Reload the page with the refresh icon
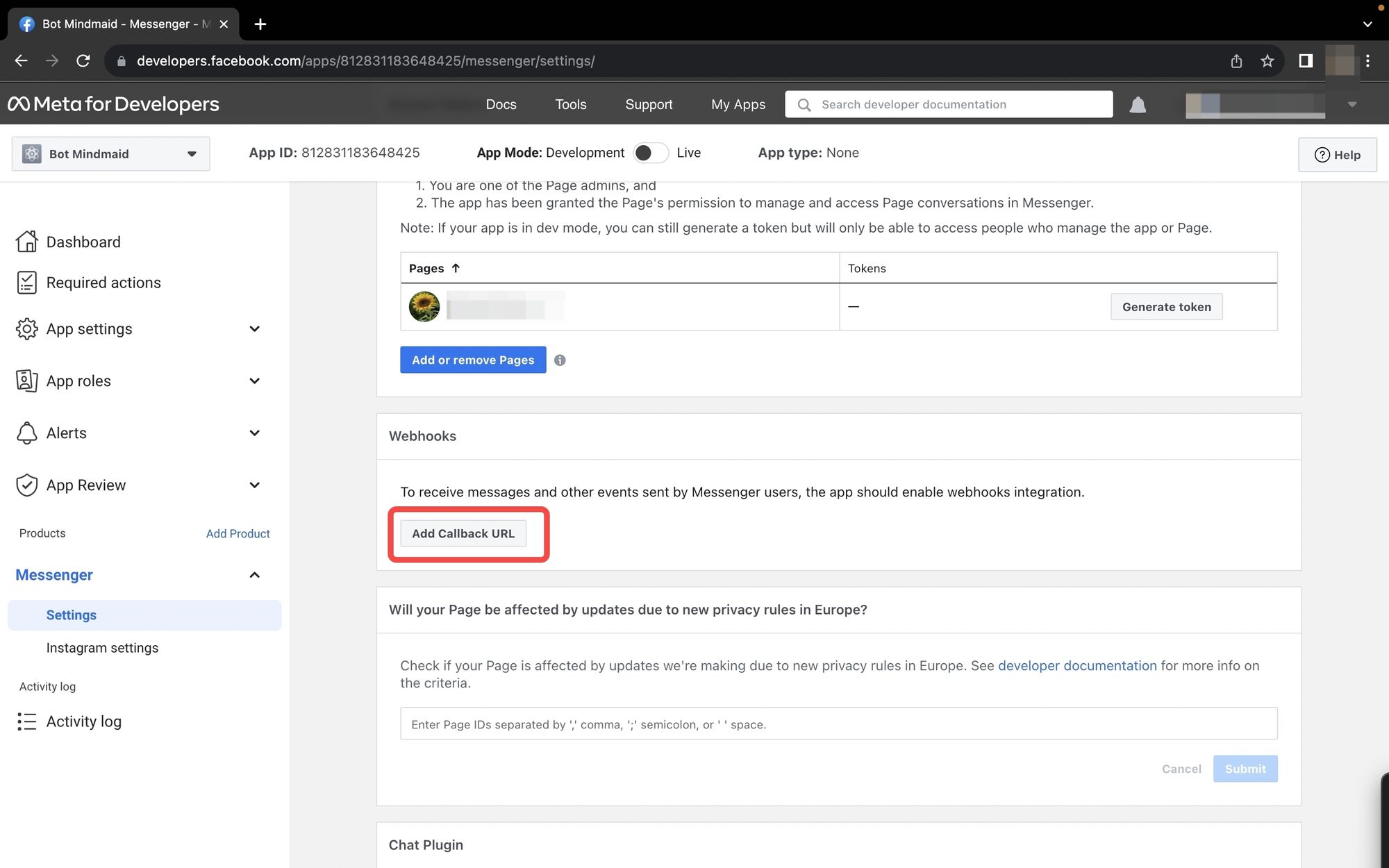 click(83, 61)
